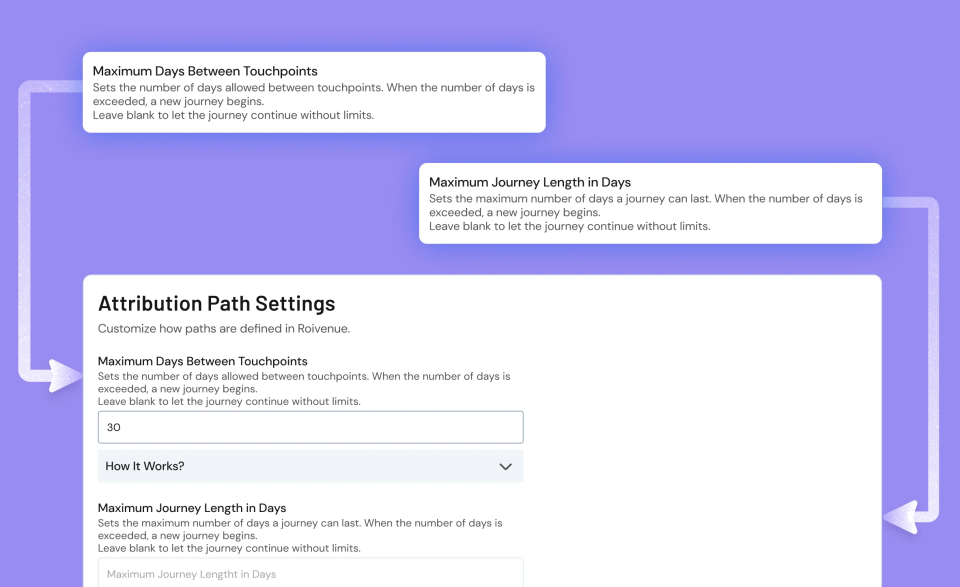
Task: Expand the How It Works? section
Action: click(x=310, y=466)
